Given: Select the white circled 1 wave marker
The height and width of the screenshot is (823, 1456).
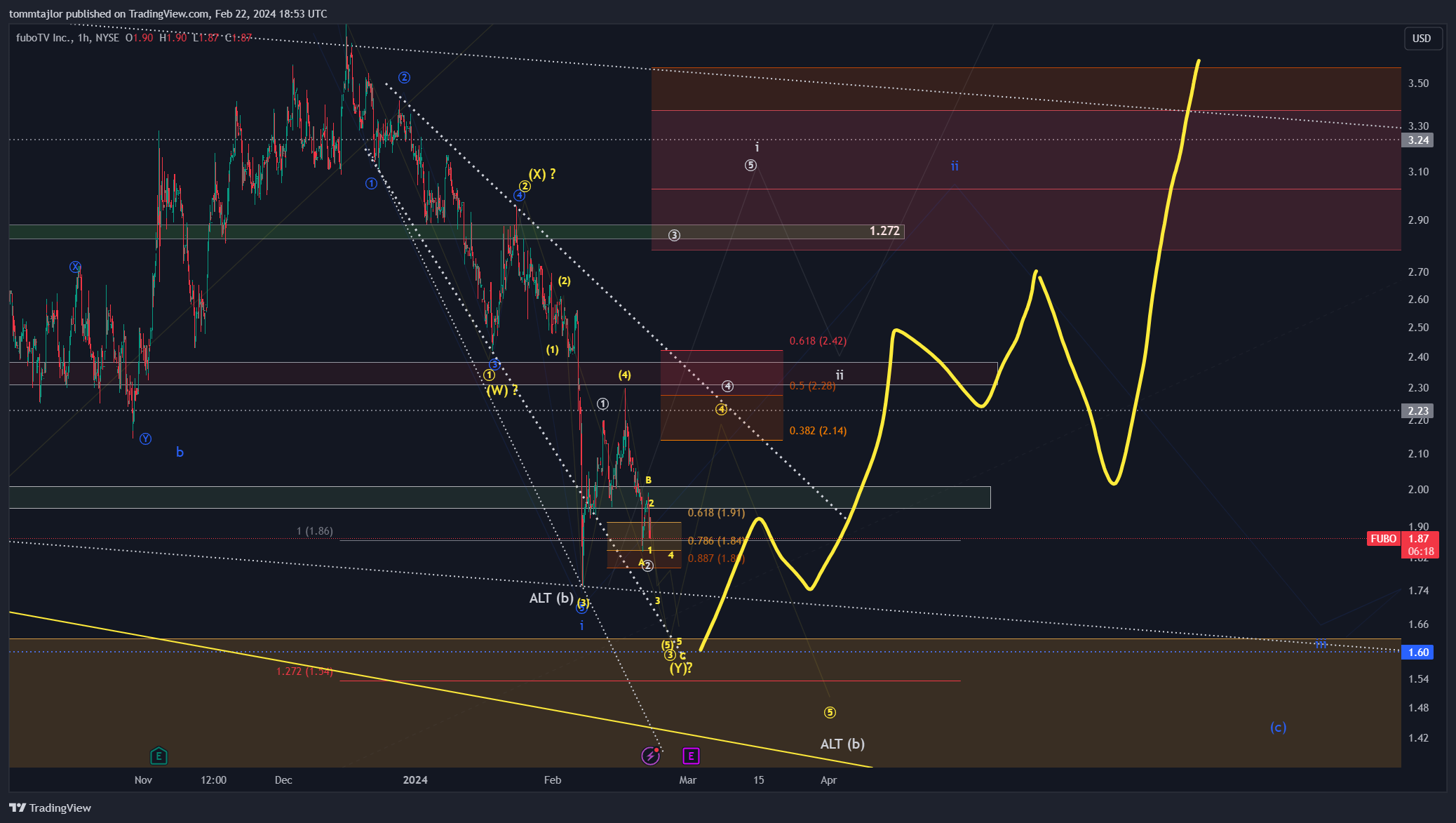Looking at the screenshot, I should (x=602, y=403).
